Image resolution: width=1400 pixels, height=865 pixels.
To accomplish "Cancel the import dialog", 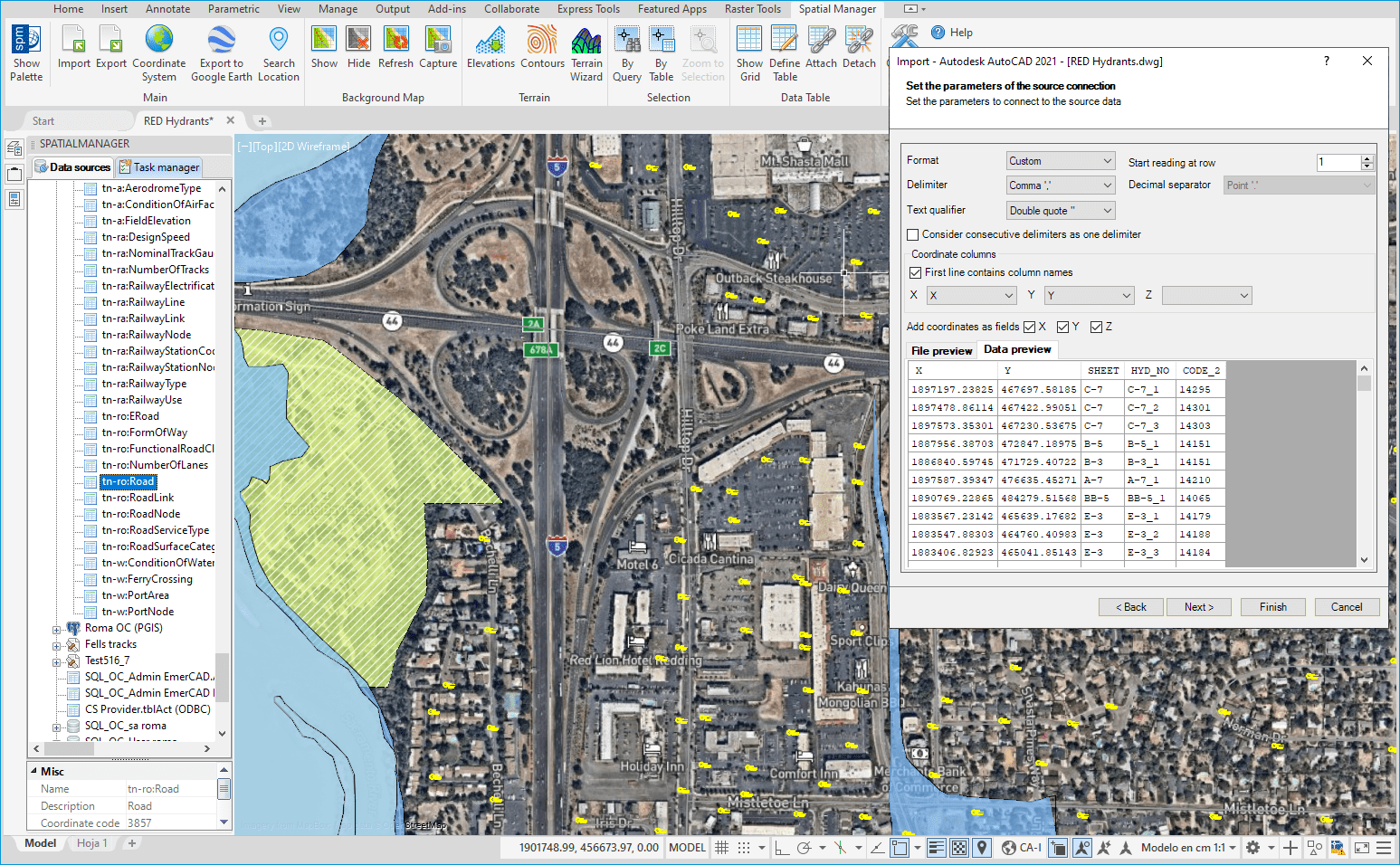I will (1347, 607).
